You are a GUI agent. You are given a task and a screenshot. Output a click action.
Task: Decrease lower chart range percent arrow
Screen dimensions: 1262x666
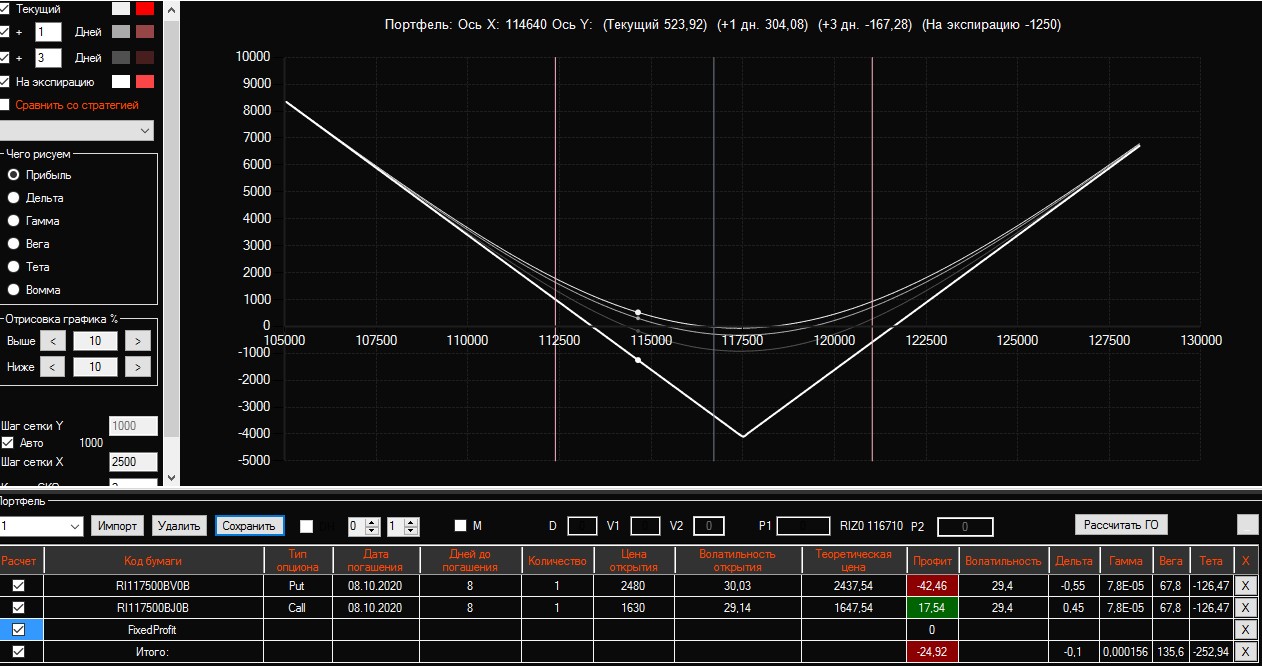click(x=53, y=367)
